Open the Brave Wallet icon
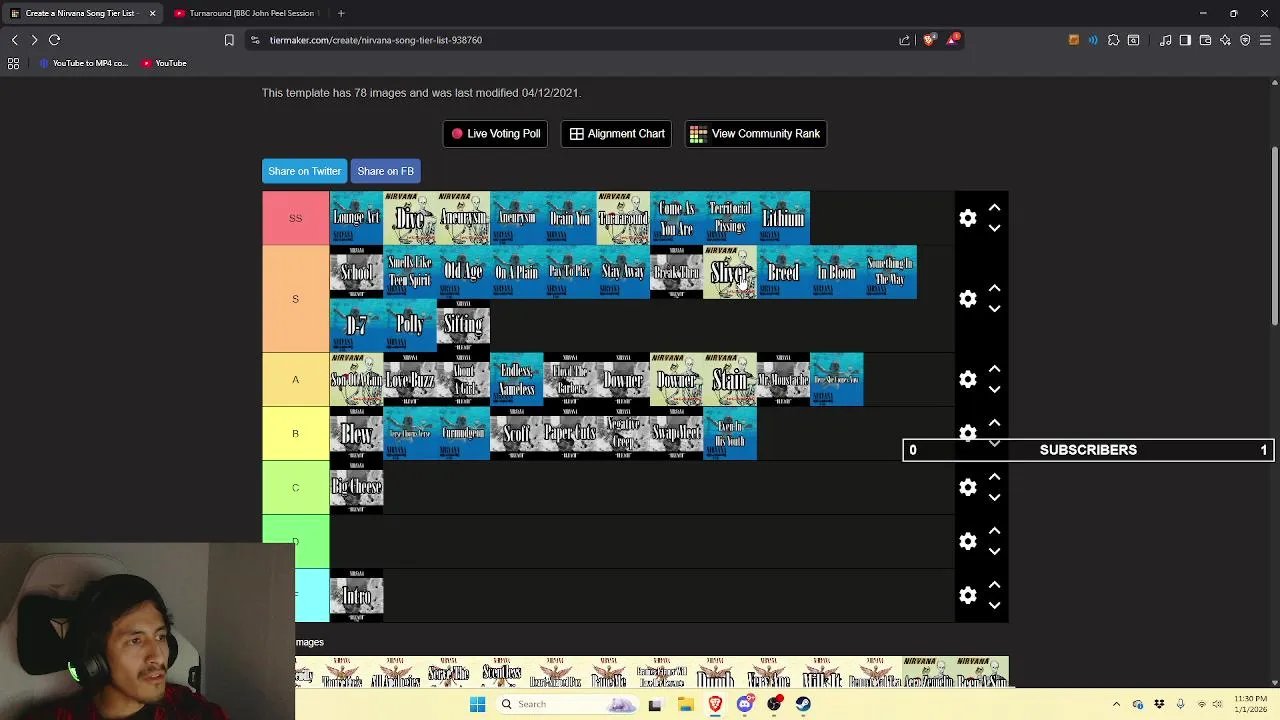1280x720 pixels. point(1205,40)
